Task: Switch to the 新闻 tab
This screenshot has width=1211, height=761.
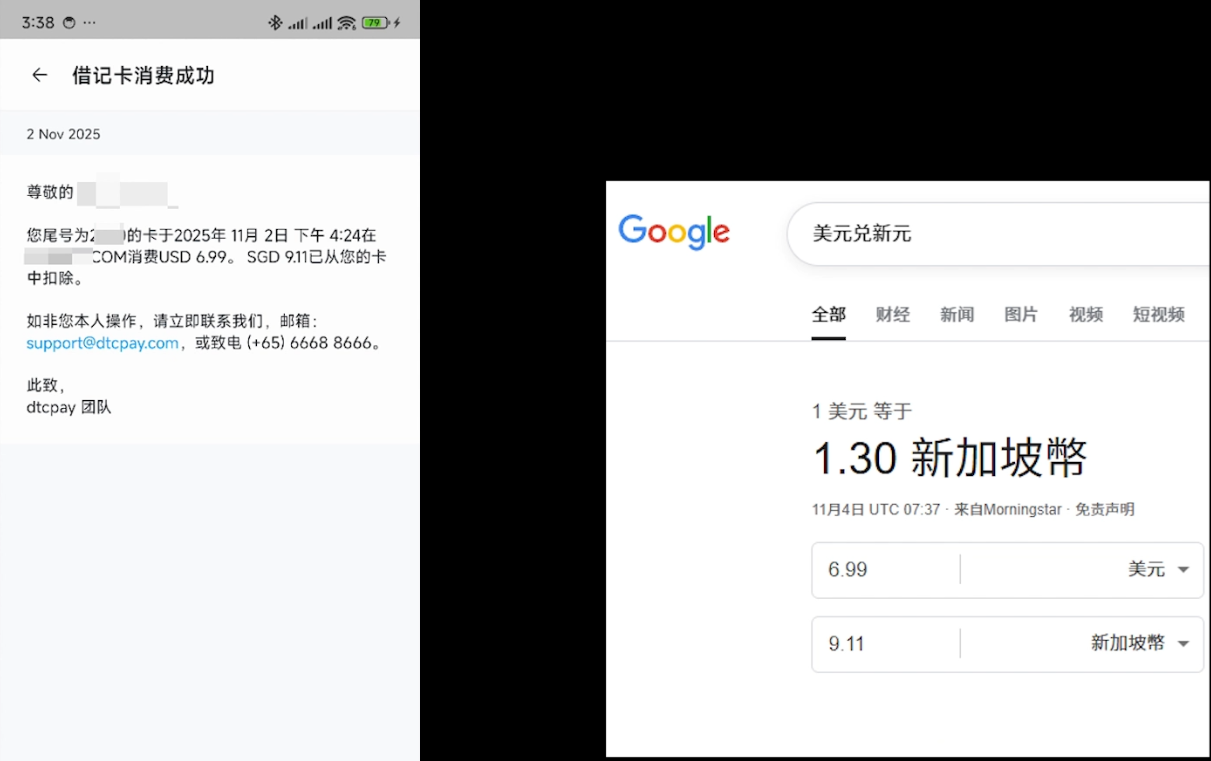Action: tap(957, 314)
